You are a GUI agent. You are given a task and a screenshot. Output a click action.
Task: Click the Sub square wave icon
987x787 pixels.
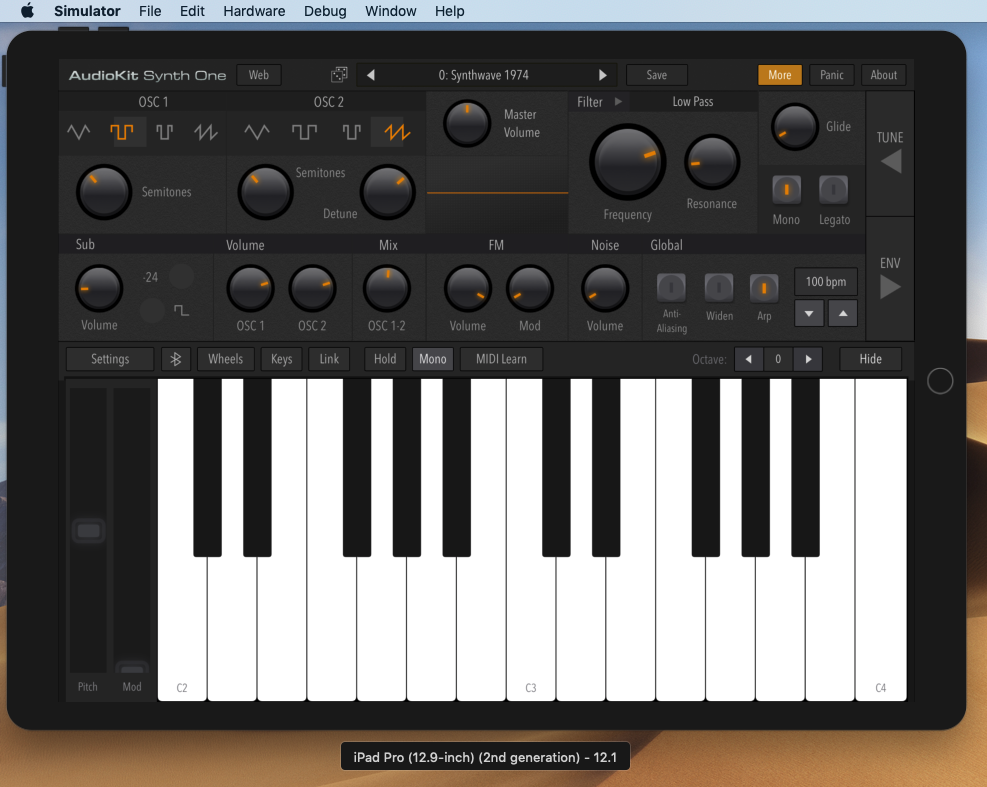pyautogui.click(x=181, y=310)
